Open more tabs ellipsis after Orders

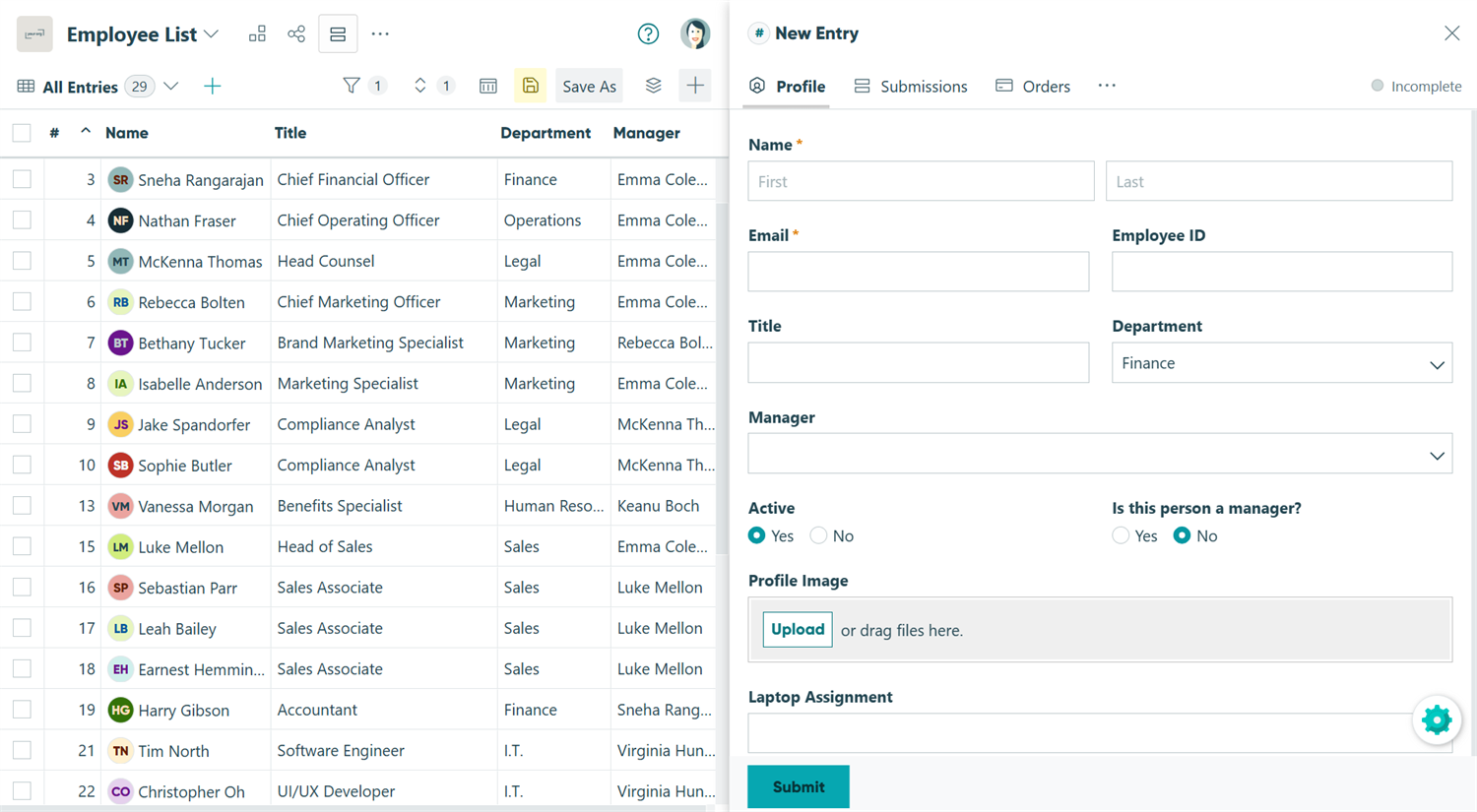point(1107,86)
